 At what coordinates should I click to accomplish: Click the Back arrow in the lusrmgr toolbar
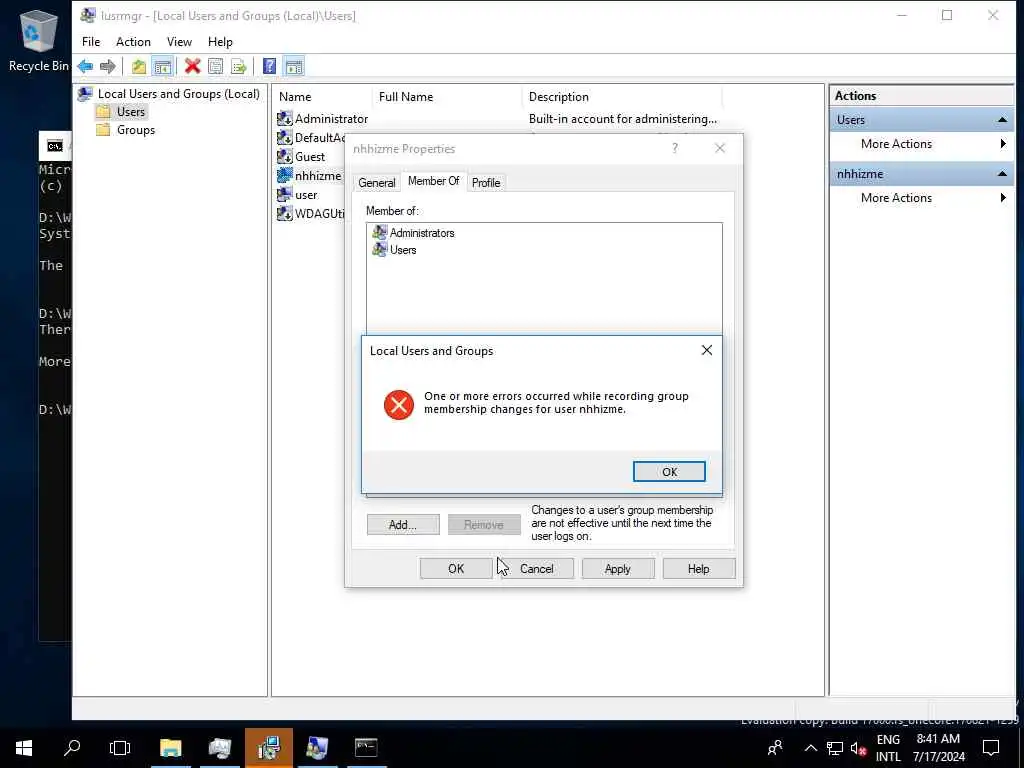(x=85, y=66)
